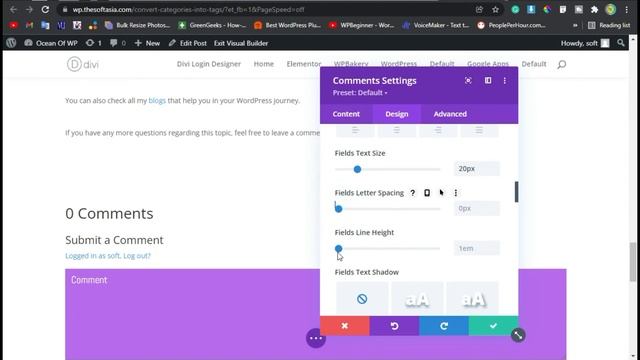Open Divi Login Designer nav link
640x360 pixels.
209,64
